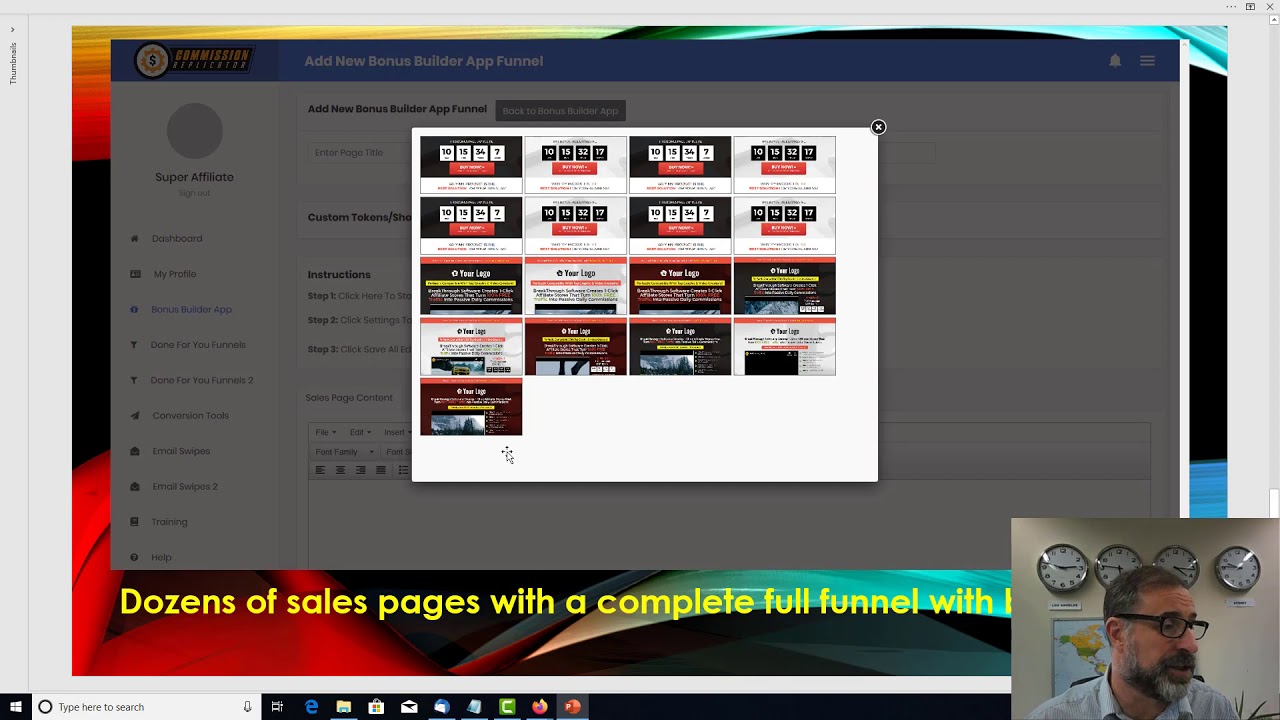Screen dimensions: 1280x720
Task: Click Back to Bonus Builder App button
Action: [x=560, y=111]
